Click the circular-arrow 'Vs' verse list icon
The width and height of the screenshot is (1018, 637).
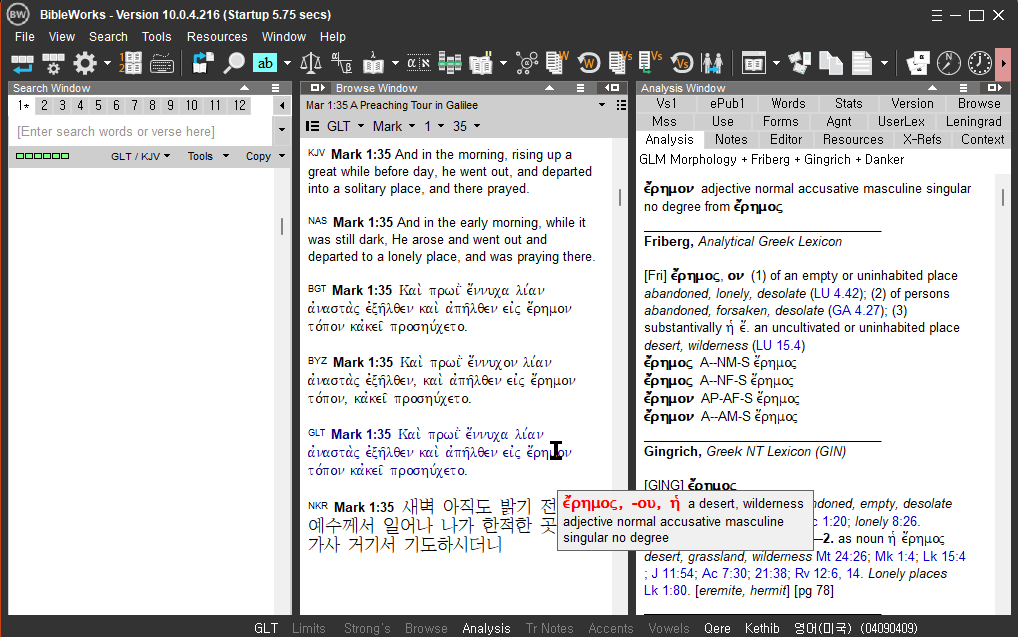point(682,63)
